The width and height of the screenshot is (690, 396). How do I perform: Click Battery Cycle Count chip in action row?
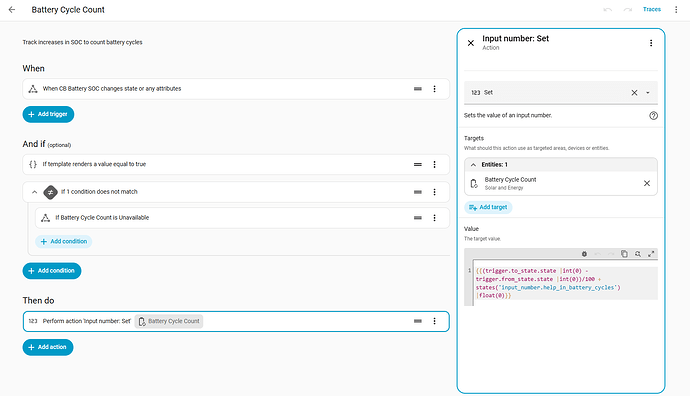tap(169, 321)
